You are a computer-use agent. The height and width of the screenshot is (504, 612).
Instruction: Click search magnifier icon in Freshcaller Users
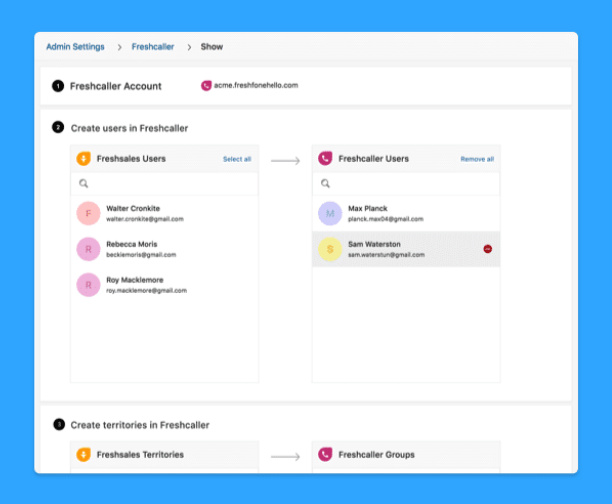tap(325, 183)
